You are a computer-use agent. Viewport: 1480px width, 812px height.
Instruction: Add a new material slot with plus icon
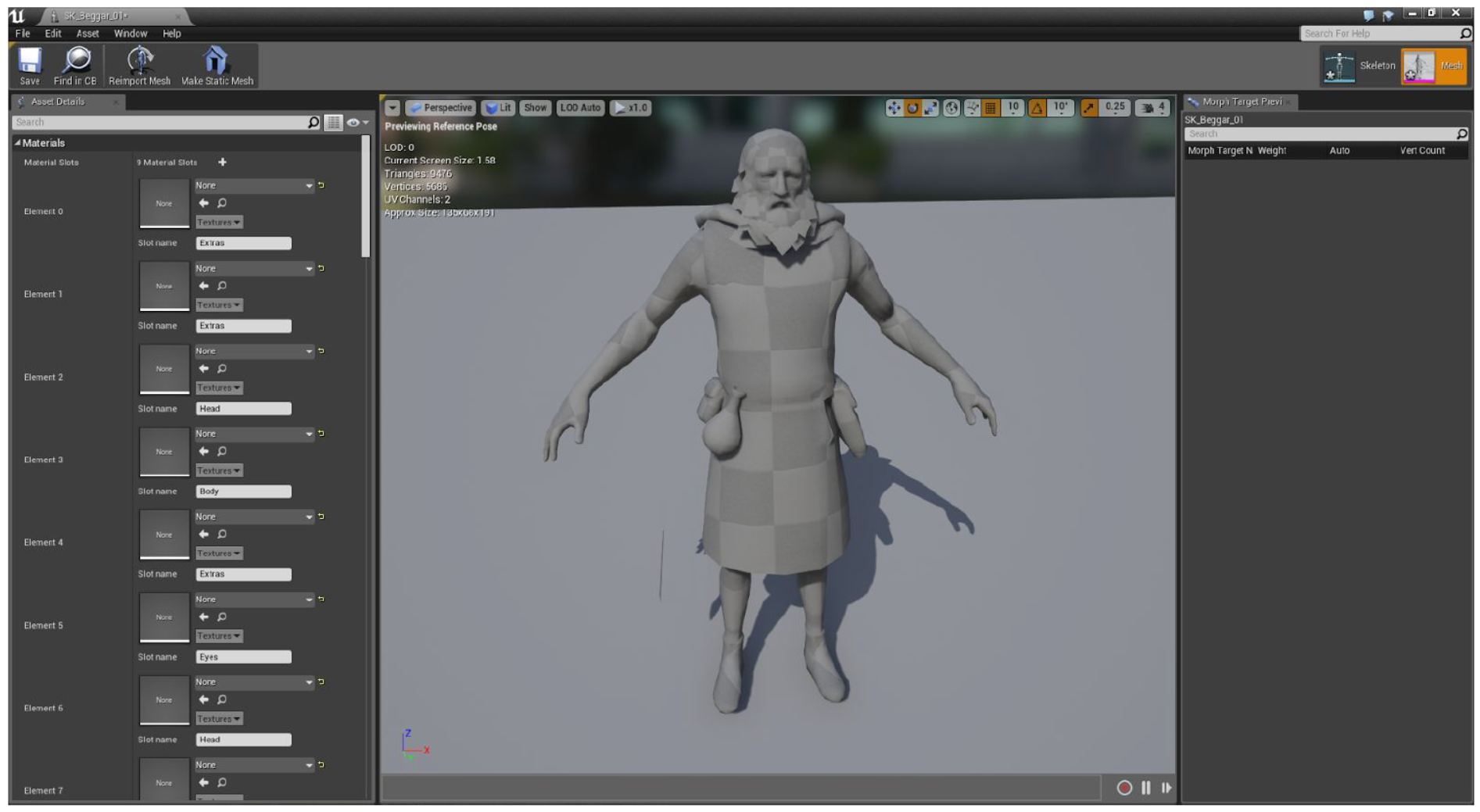223,163
